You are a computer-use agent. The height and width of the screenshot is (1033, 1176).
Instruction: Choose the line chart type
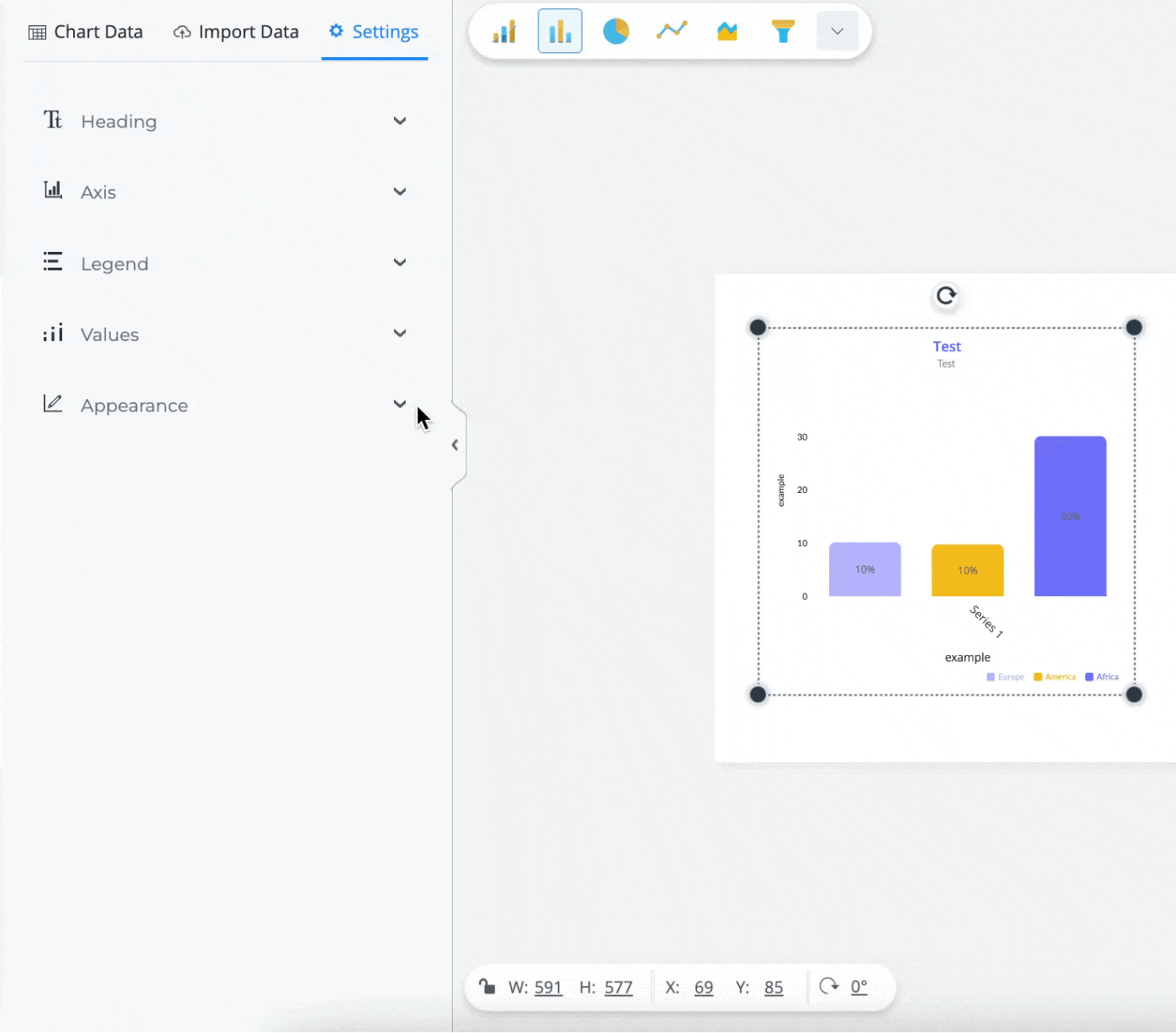pos(671,31)
